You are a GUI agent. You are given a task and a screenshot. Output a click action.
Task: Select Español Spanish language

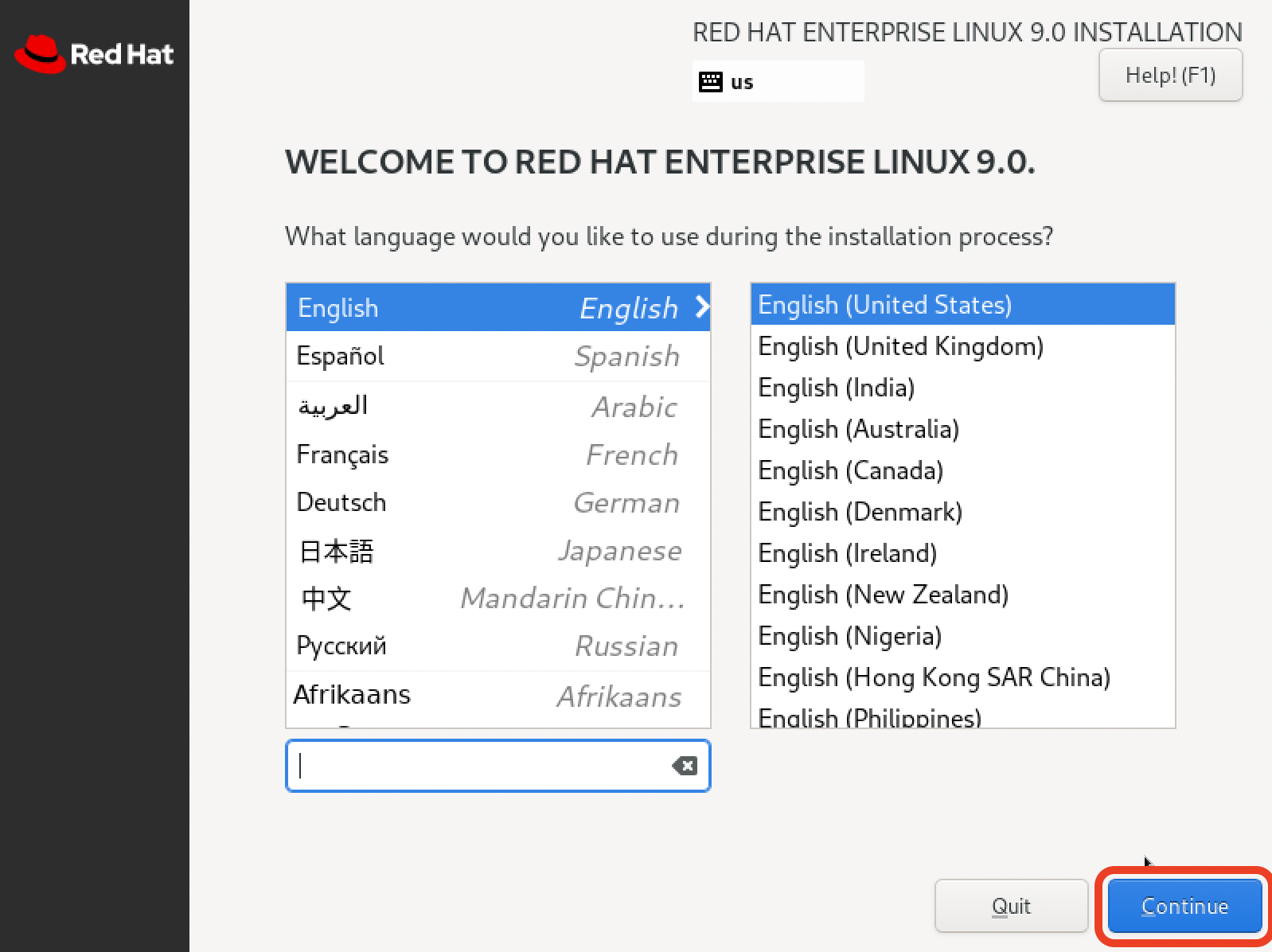click(497, 356)
